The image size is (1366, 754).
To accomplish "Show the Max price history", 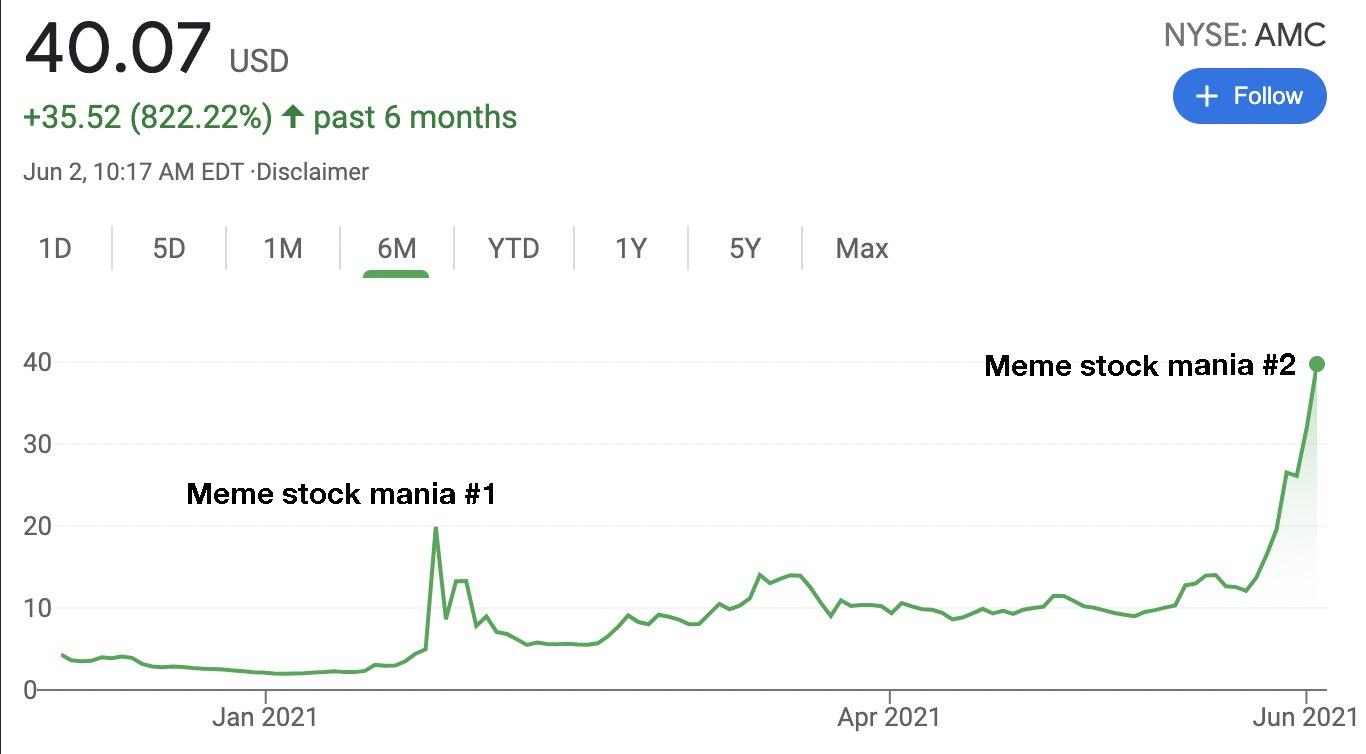I will tap(861, 248).
